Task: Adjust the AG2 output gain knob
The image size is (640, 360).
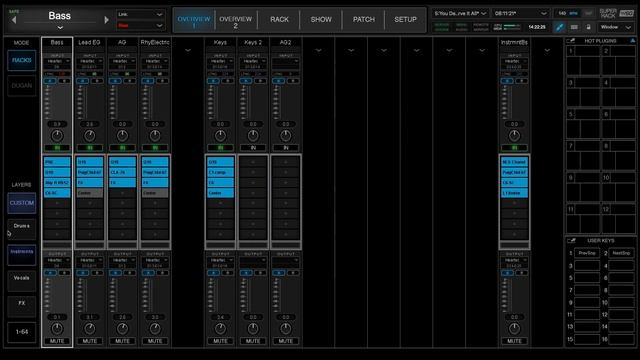Action: pyautogui.click(x=286, y=329)
